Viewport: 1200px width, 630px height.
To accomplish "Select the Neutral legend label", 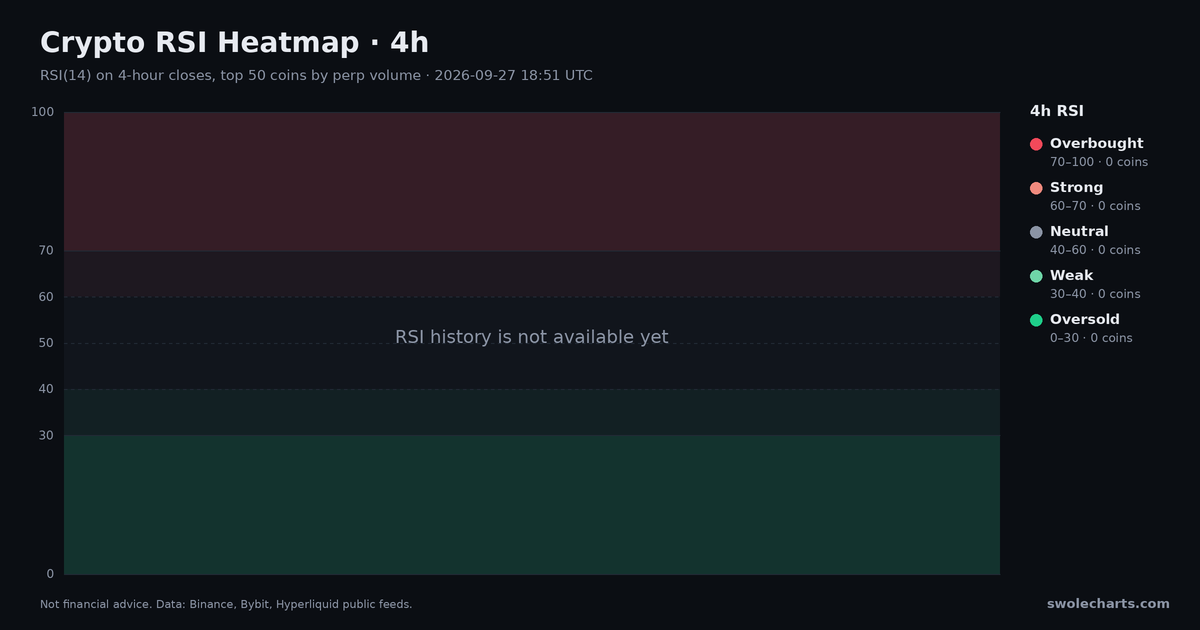I will pyautogui.click(x=1079, y=232).
